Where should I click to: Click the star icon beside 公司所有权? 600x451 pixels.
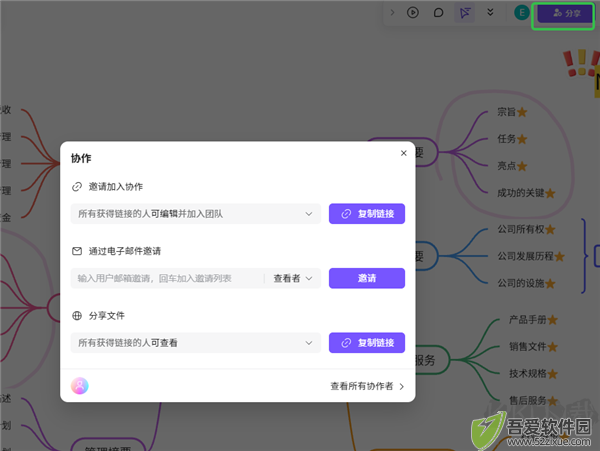(x=550, y=230)
